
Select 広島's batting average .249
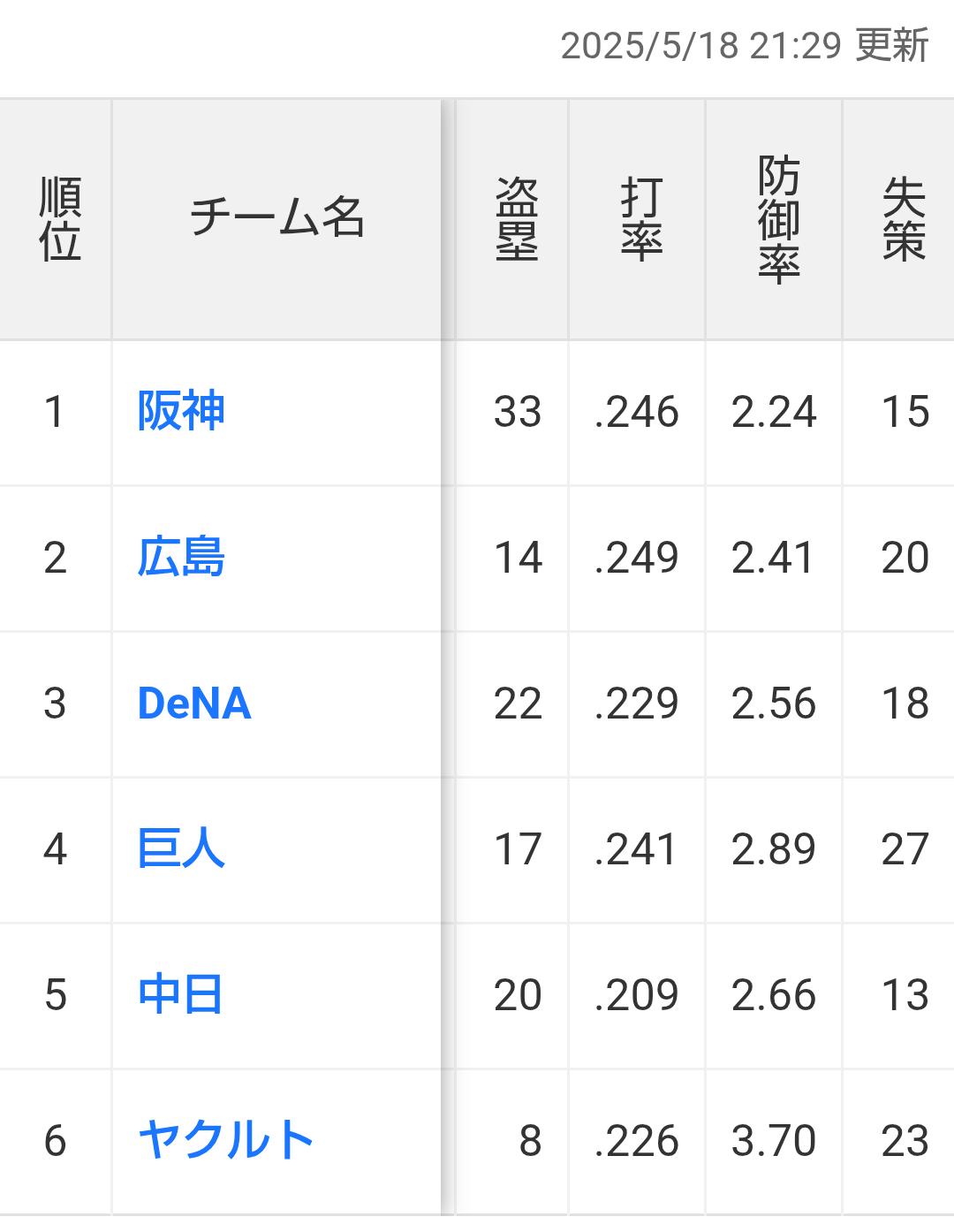[636, 558]
